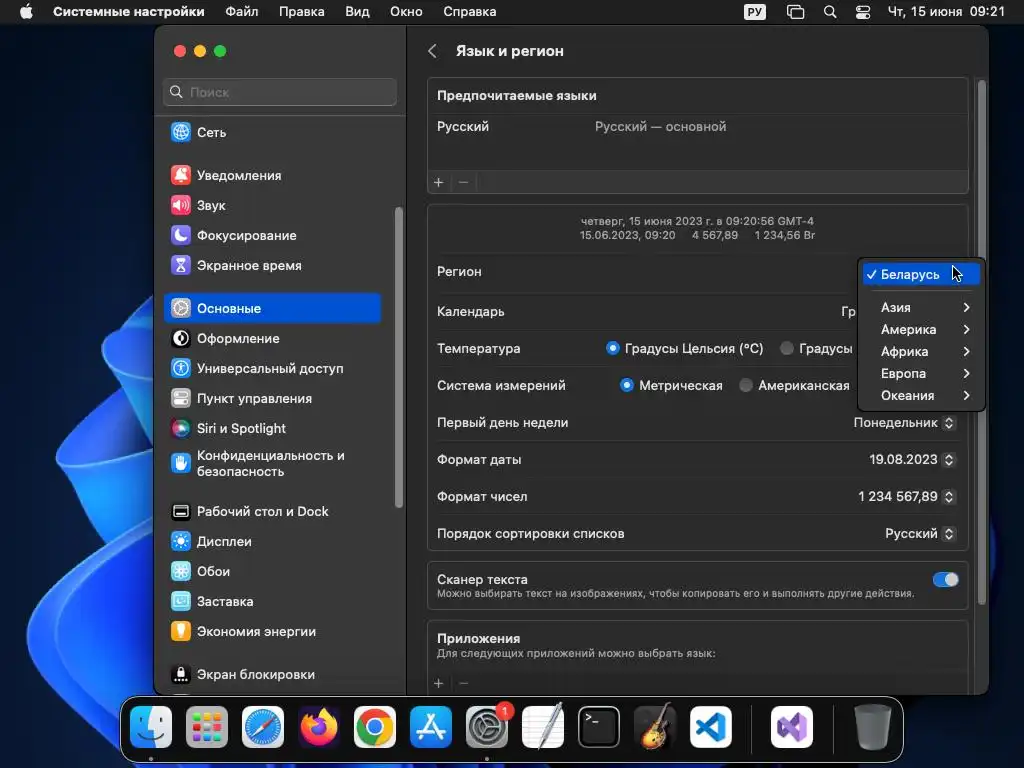Open Сеть settings in sidebar
The width and height of the screenshot is (1024, 768).
[x=272, y=133]
